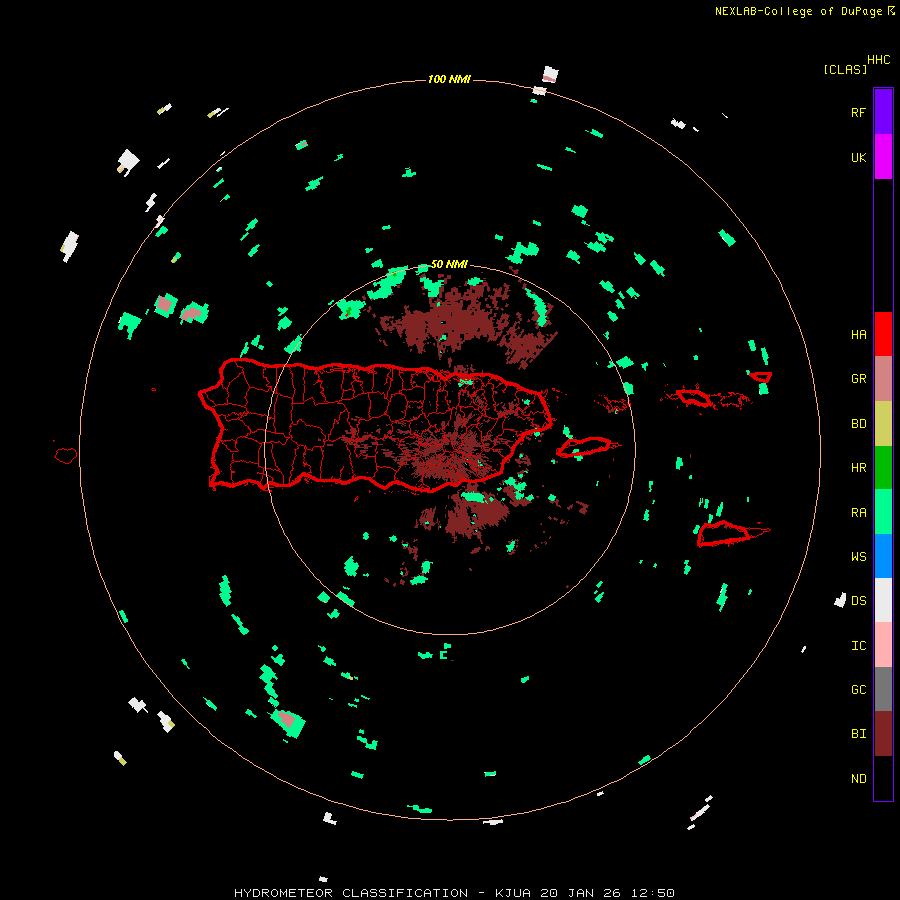Screen dimensions: 900x900
Task: Click the 'RA' legend label
Action: (859, 513)
